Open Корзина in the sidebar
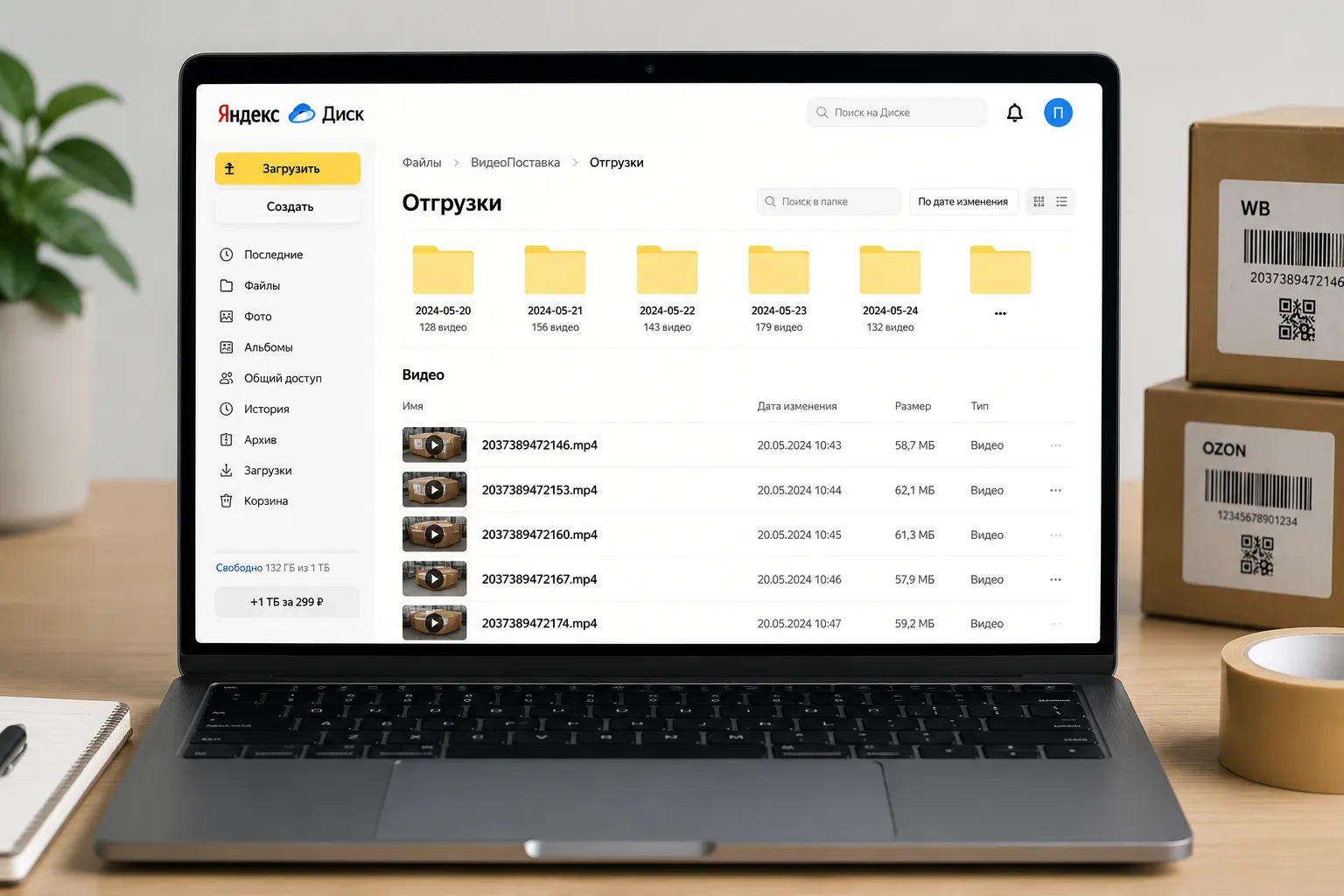This screenshot has width=1344, height=896. [266, 500]
